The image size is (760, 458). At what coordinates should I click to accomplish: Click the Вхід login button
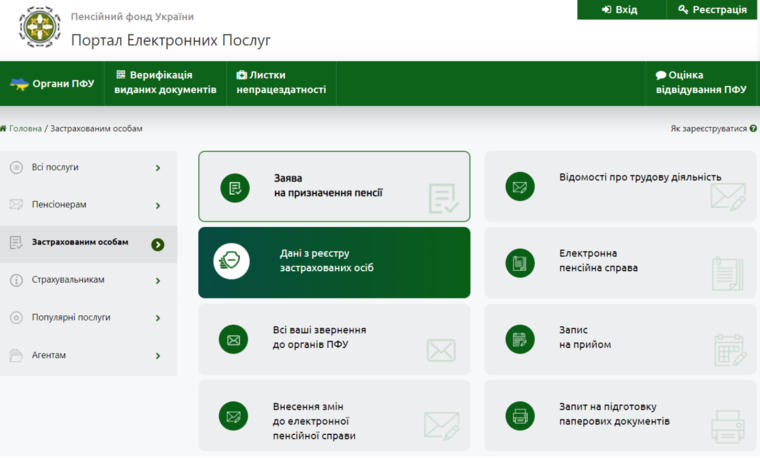coord(620,10)
